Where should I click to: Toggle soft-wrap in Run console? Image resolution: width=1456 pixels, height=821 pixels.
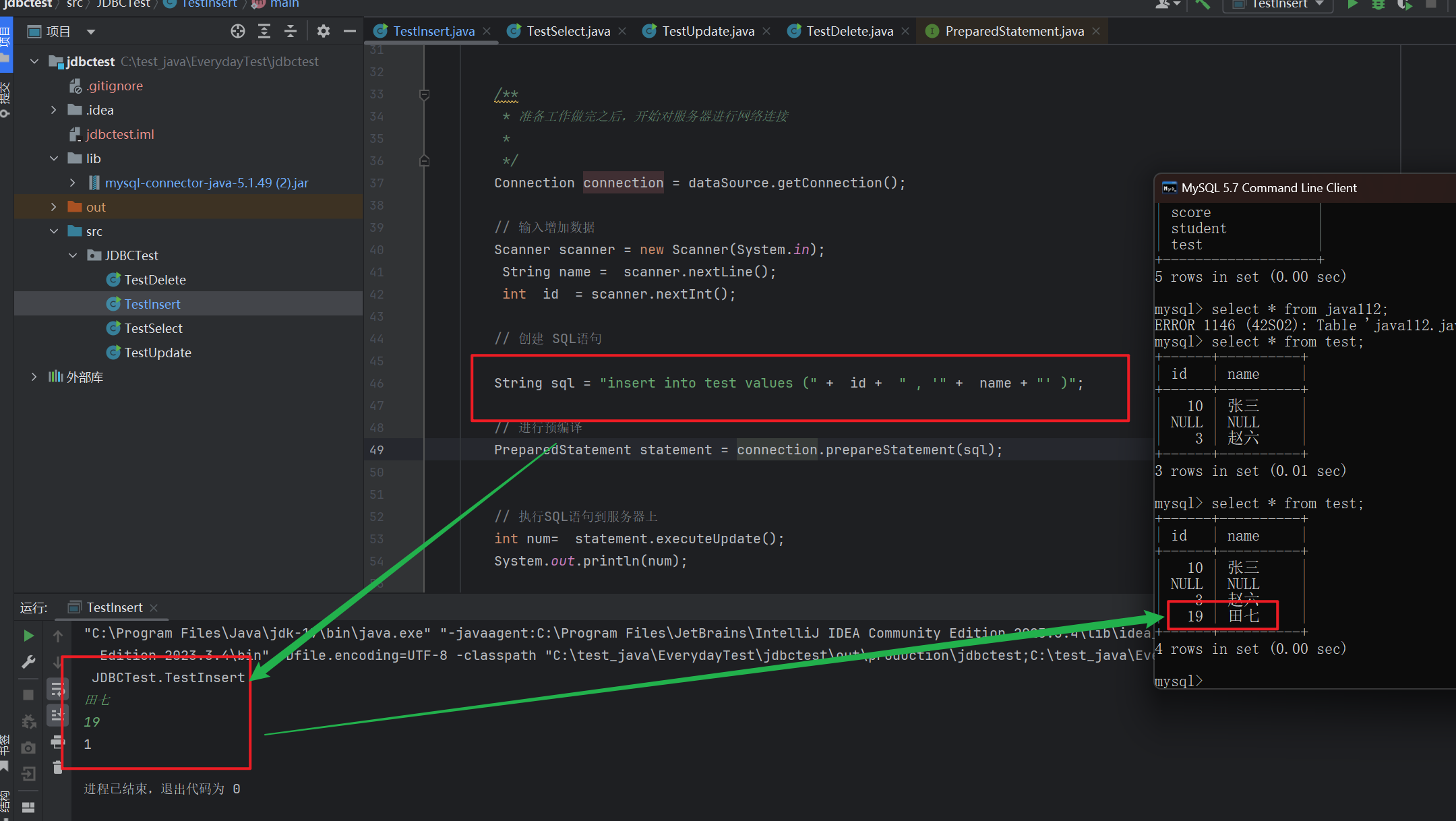58,689
